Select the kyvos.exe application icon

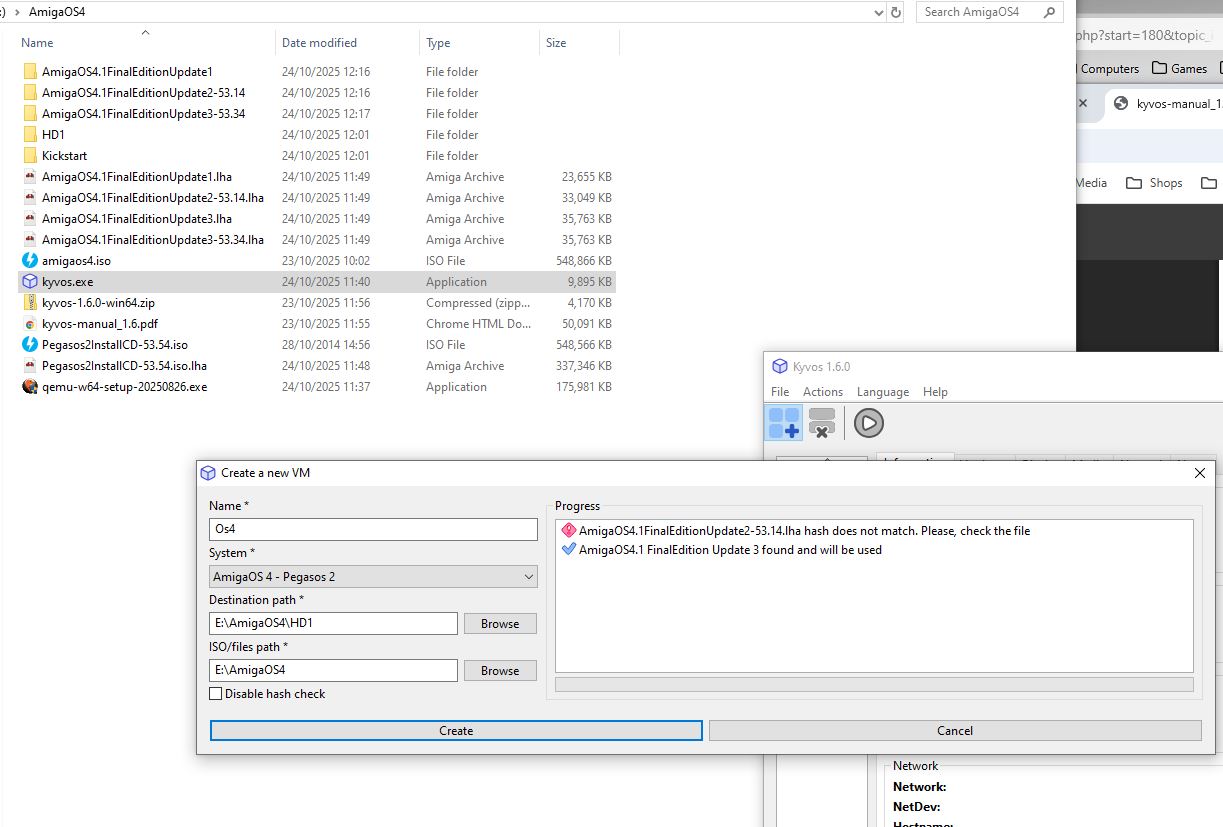(30, 282)
